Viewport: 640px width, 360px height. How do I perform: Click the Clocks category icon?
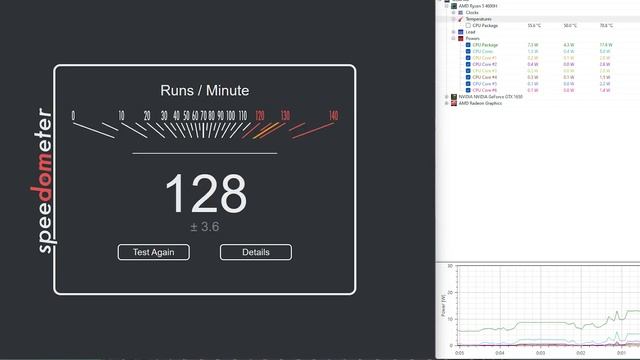coord(460,13)
